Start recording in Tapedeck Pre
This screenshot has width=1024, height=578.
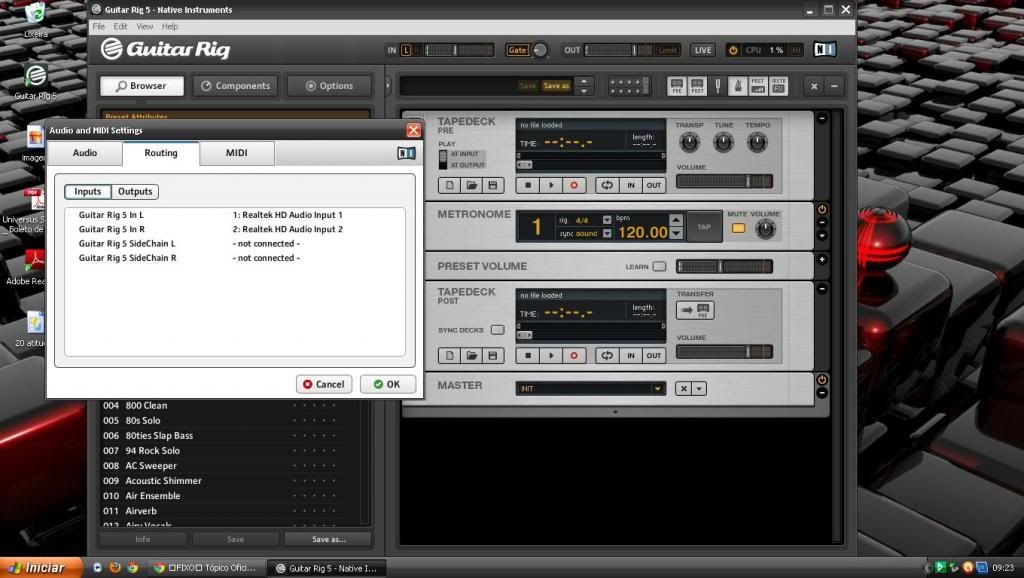pos(573,185)
